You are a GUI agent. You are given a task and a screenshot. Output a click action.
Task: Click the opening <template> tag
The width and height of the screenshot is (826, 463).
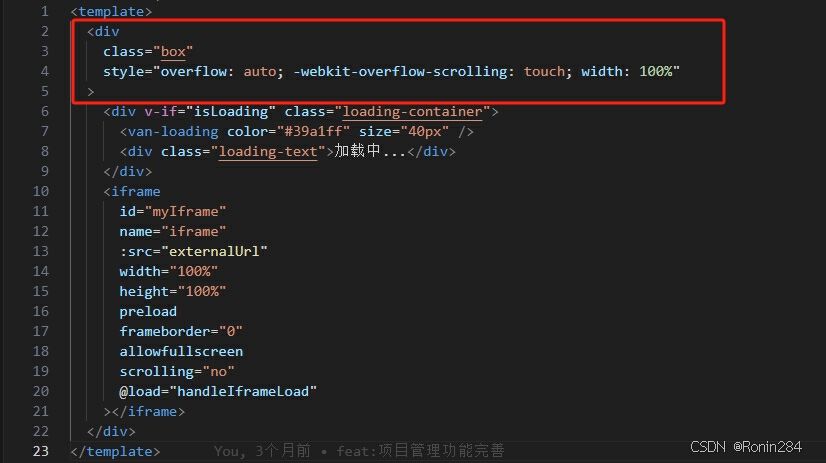click(x=111, y=11)
